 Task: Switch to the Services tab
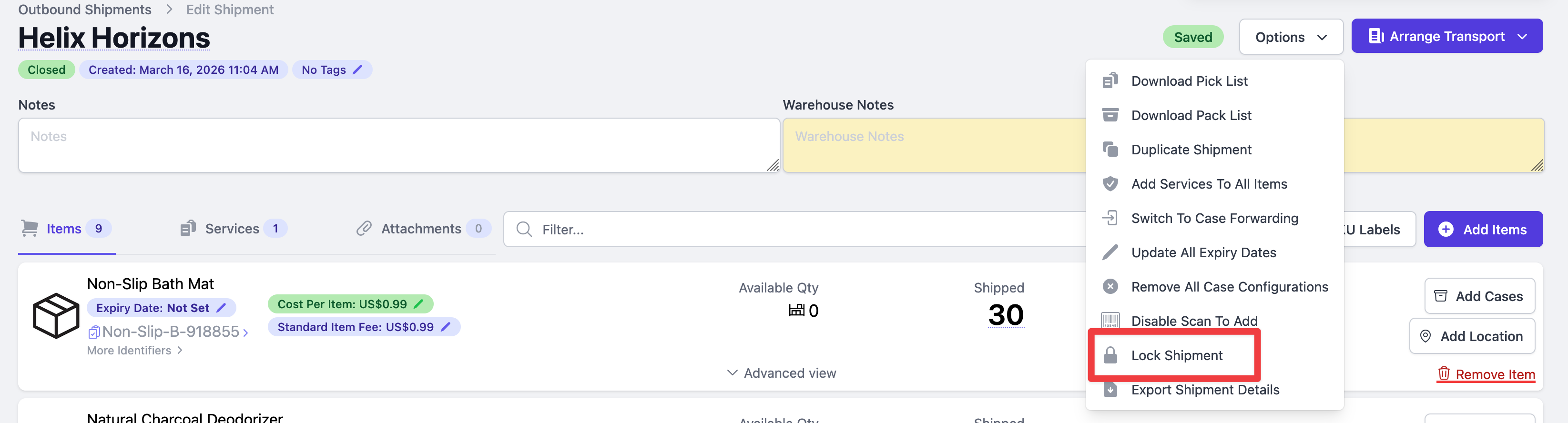232,229
